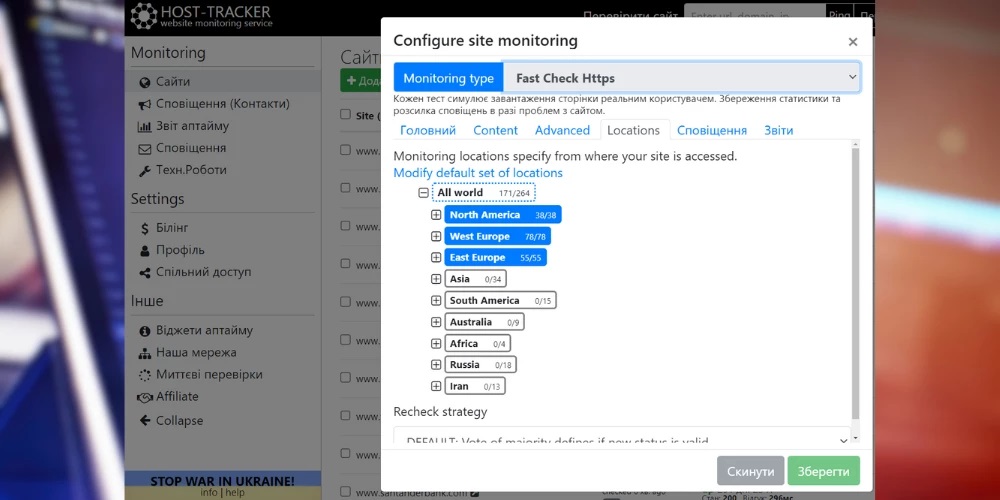Click Modify default set of locations link
The width and height of the screenshot is (1000, 500).
(478, 173)
